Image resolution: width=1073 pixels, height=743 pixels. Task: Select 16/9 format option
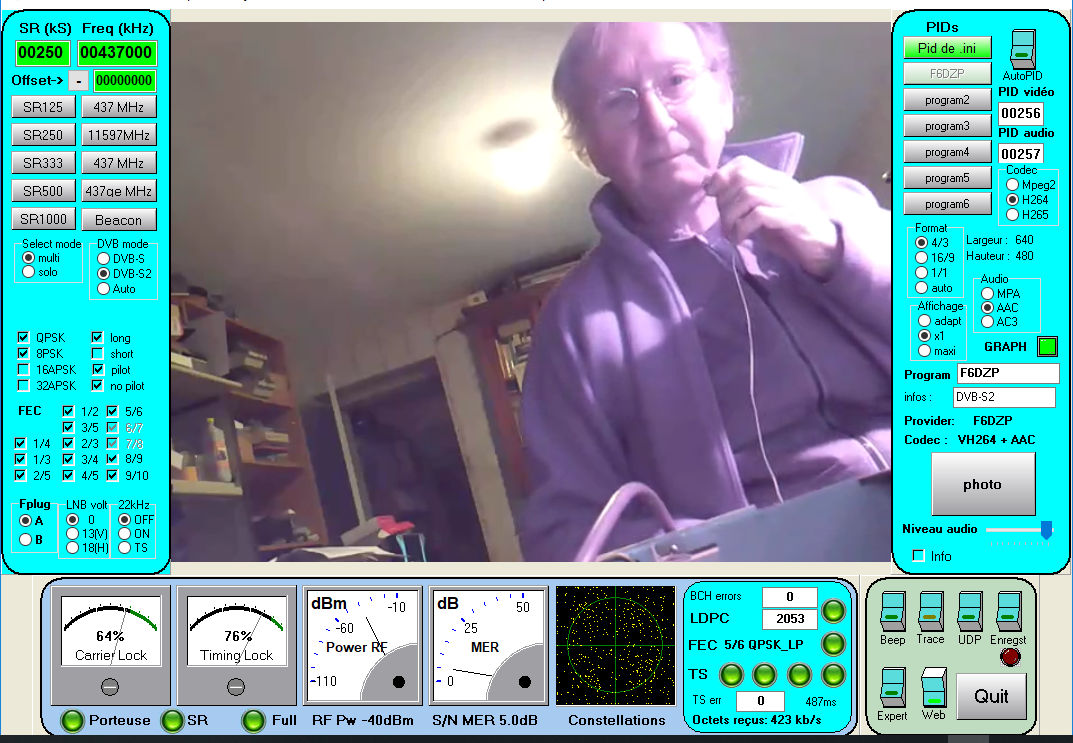[922, 258]
